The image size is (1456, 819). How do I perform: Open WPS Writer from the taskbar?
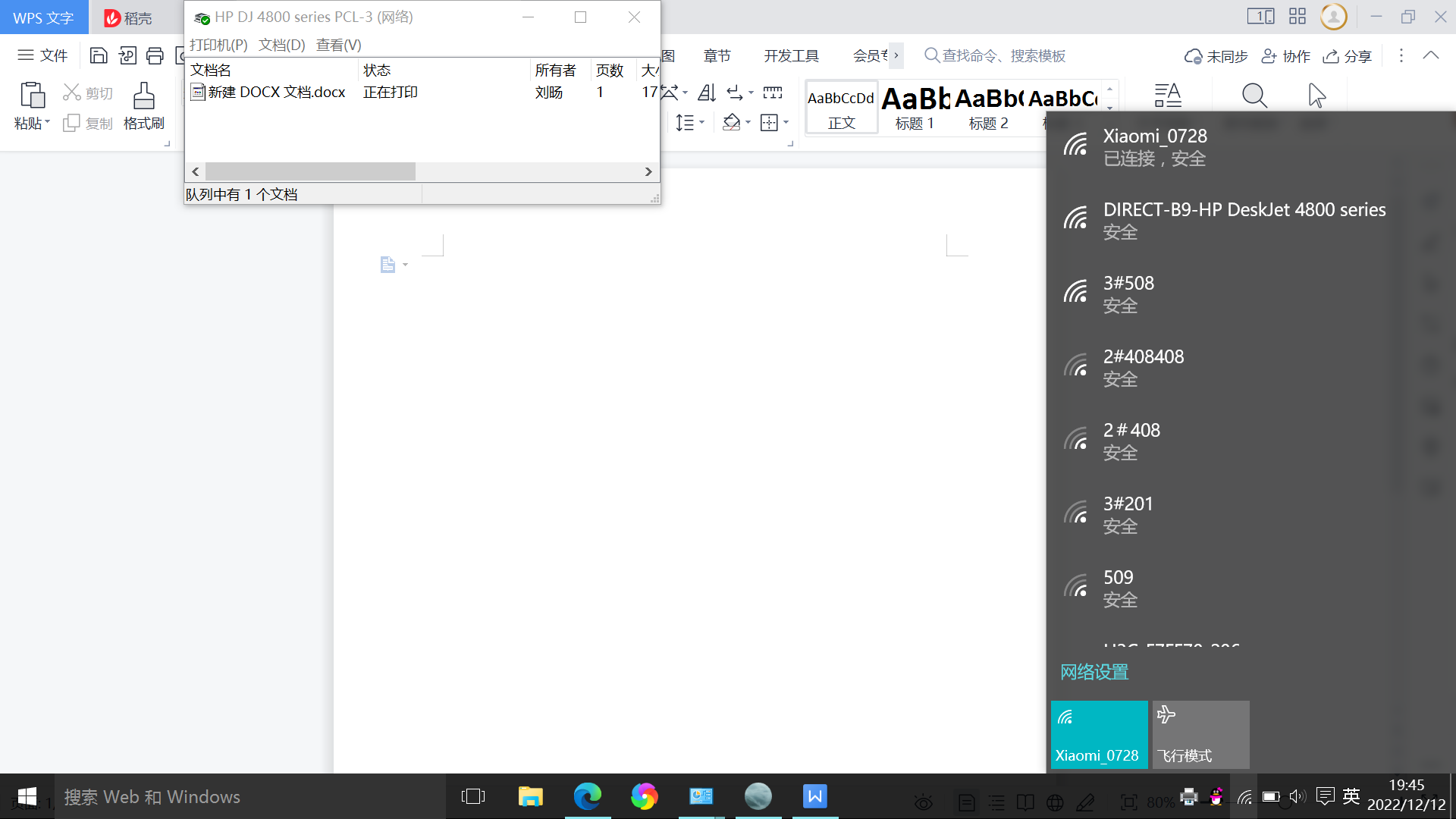(814, 796)
